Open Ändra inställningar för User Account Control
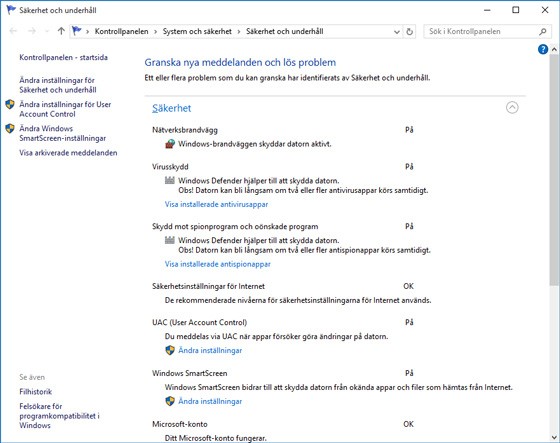Screen dimensions: 560x443 65,109
